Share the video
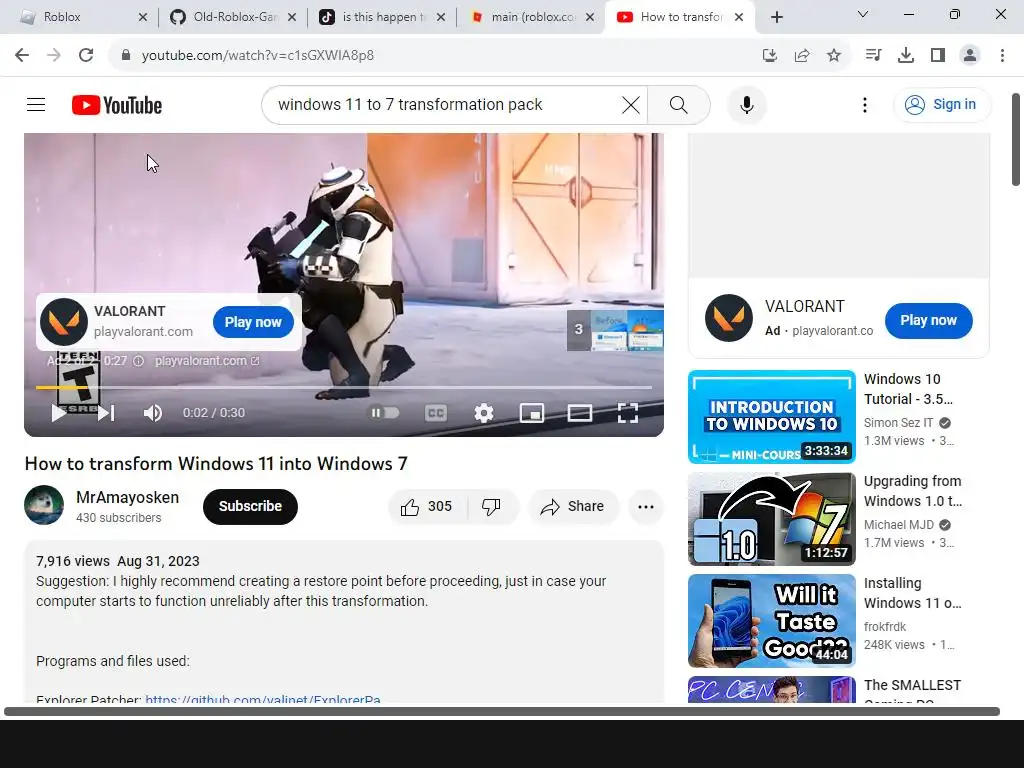The height and width of the screenshot is (768, 1024). pos(573,507)
